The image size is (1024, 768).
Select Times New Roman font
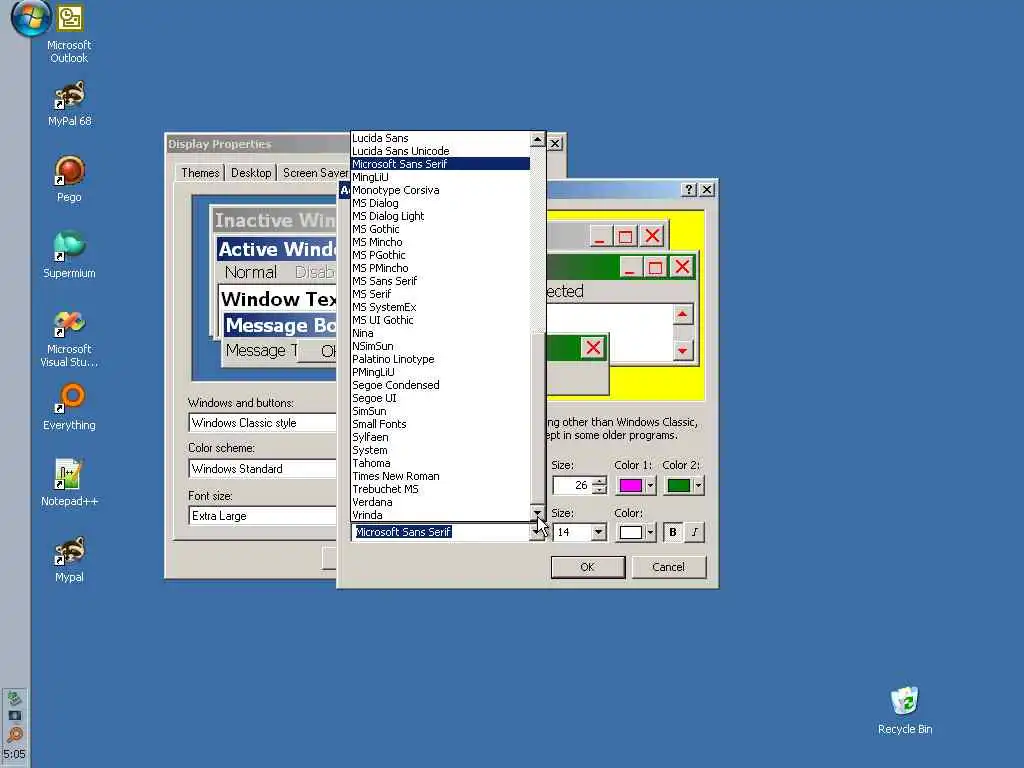coord(440,476)
